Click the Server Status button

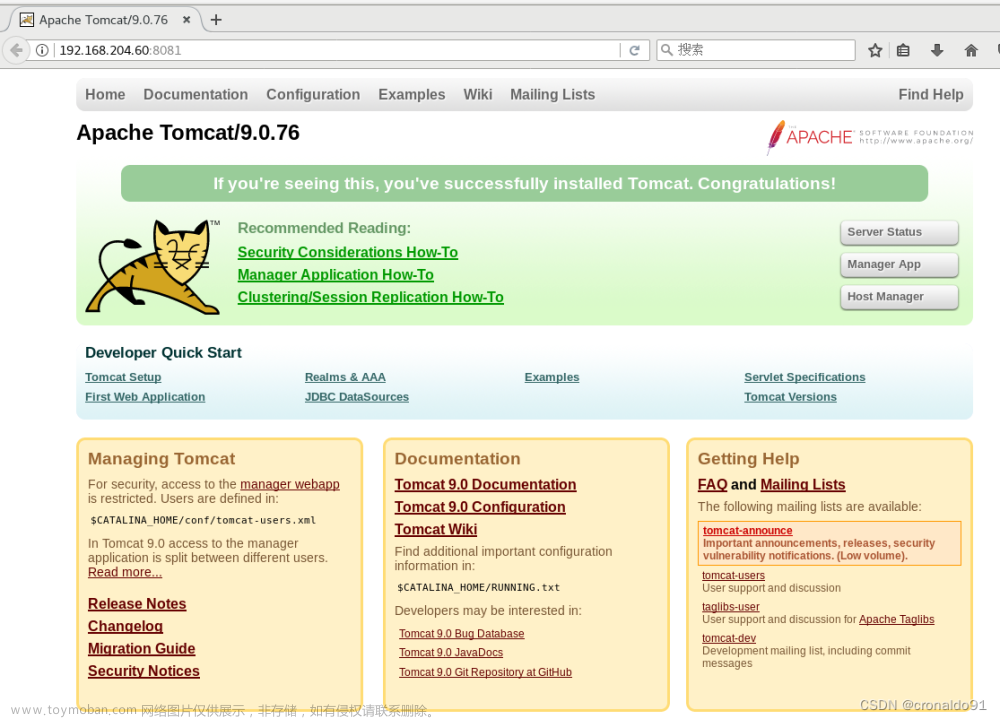coord(899,232)
